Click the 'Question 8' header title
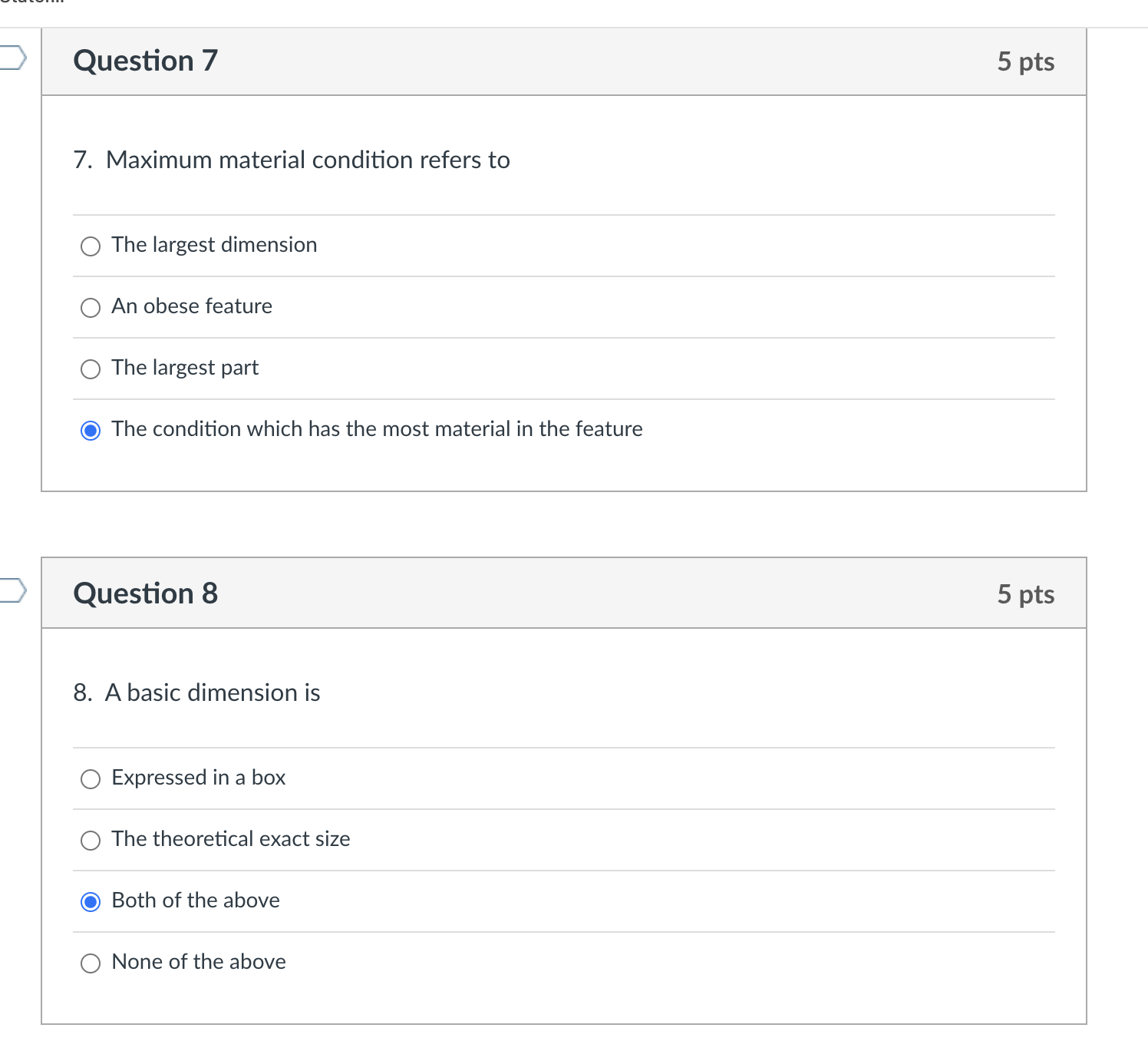 146,593
